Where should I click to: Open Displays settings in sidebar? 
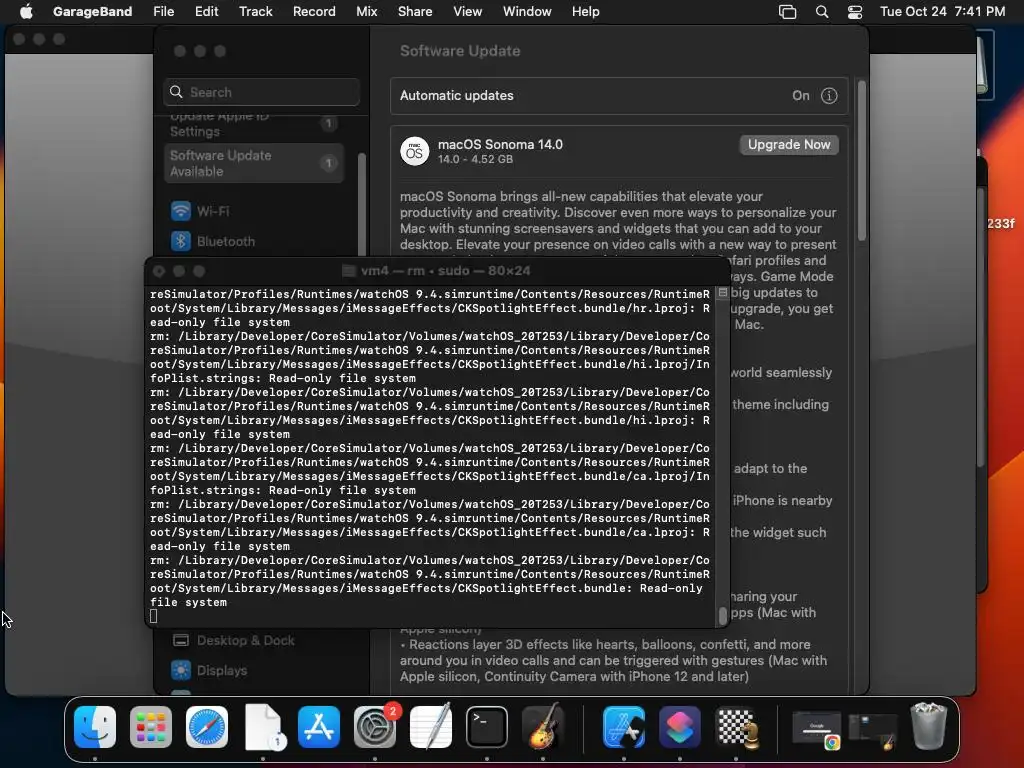[253, 670]
